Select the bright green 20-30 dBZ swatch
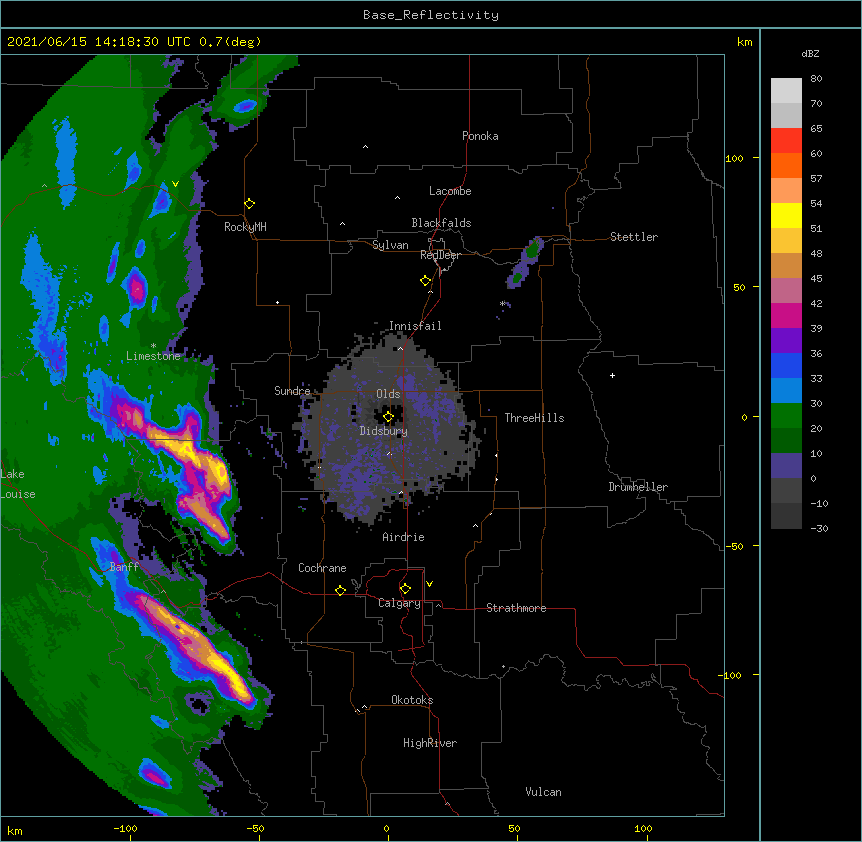862x842 pixels. tap(786, 416)
